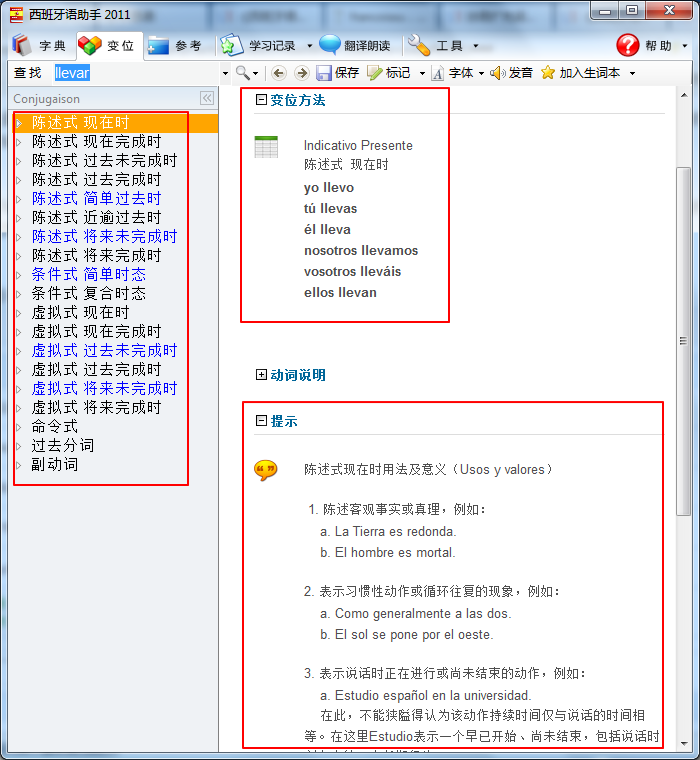Click the 动词说明 section title
700x760 pixels.
(298, 375)
